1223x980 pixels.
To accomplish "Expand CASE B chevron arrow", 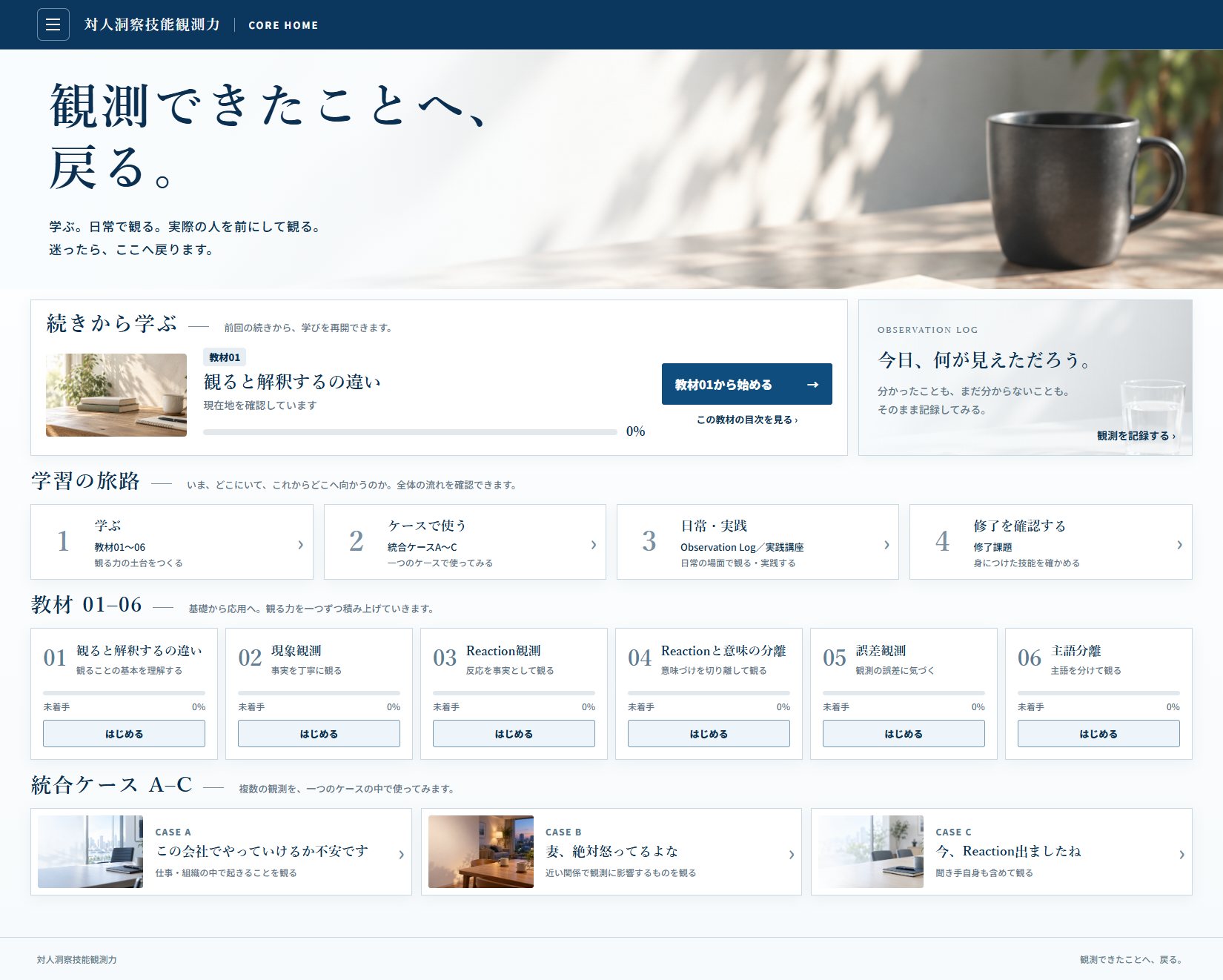I will click(x=792, y=855).
